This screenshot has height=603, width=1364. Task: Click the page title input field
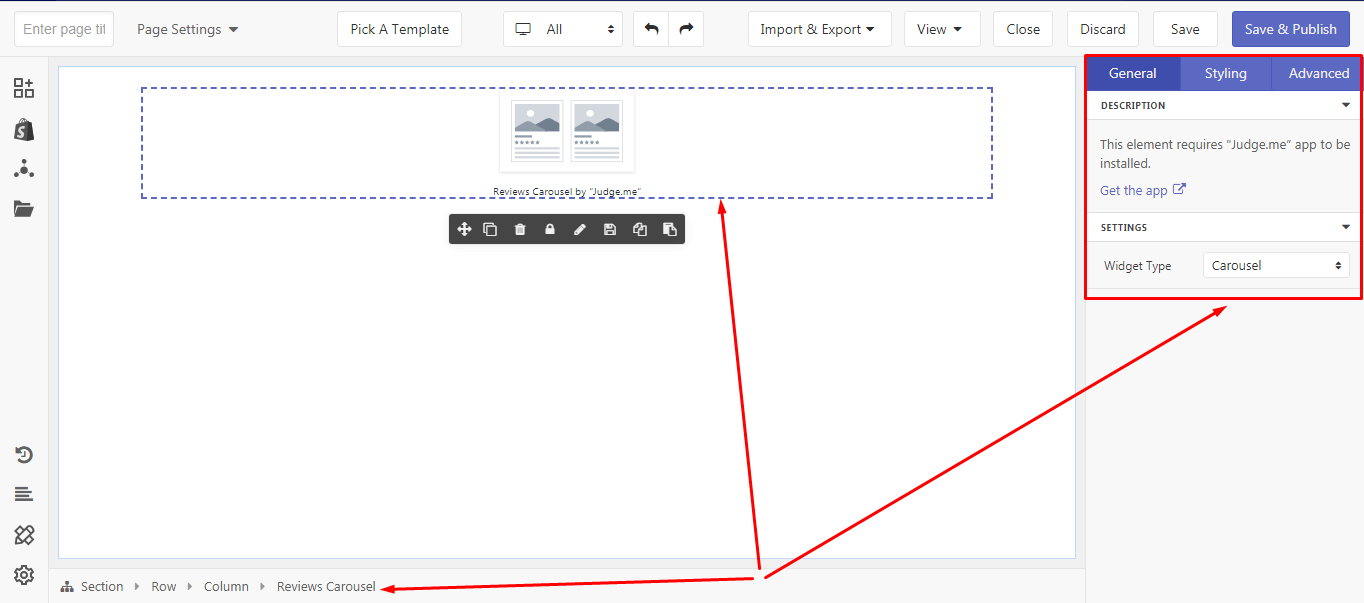(64, 29)
